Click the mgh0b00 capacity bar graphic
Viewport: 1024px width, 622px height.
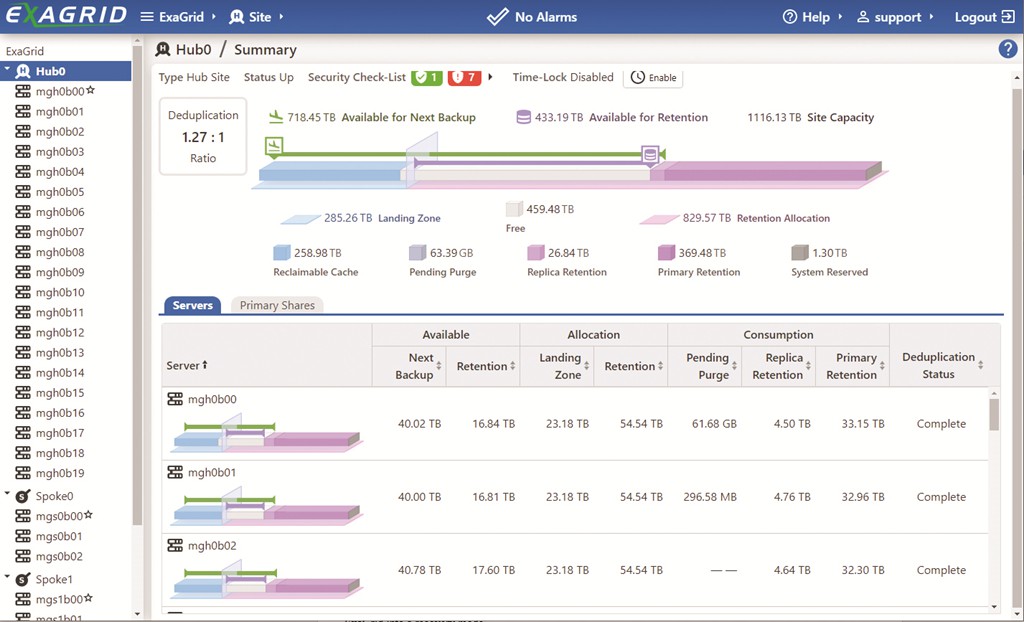(266, 434)
